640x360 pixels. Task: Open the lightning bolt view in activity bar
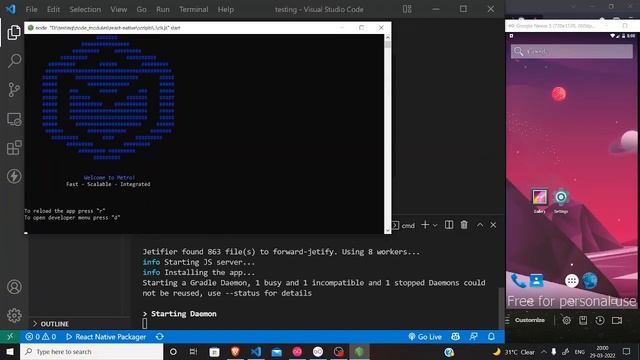coord(14,176)
